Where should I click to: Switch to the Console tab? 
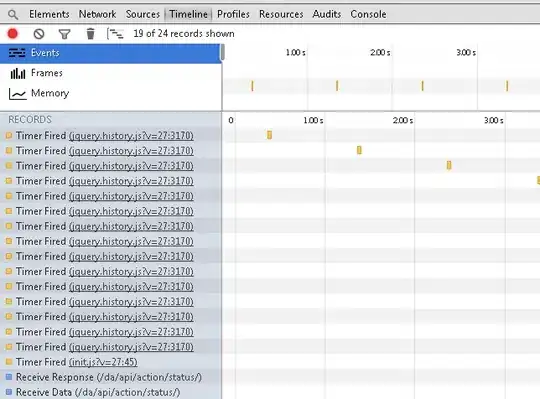pos(368,14)
